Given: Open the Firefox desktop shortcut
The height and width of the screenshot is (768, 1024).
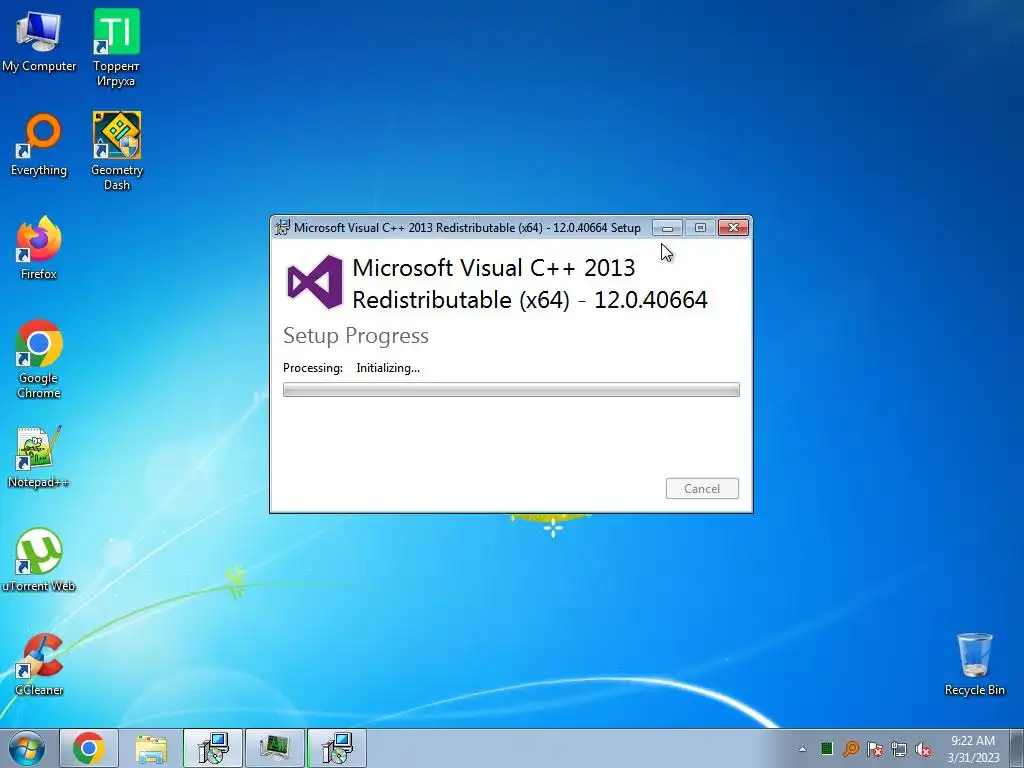Looking at the screenshot, I should click(x=39, y=248).
